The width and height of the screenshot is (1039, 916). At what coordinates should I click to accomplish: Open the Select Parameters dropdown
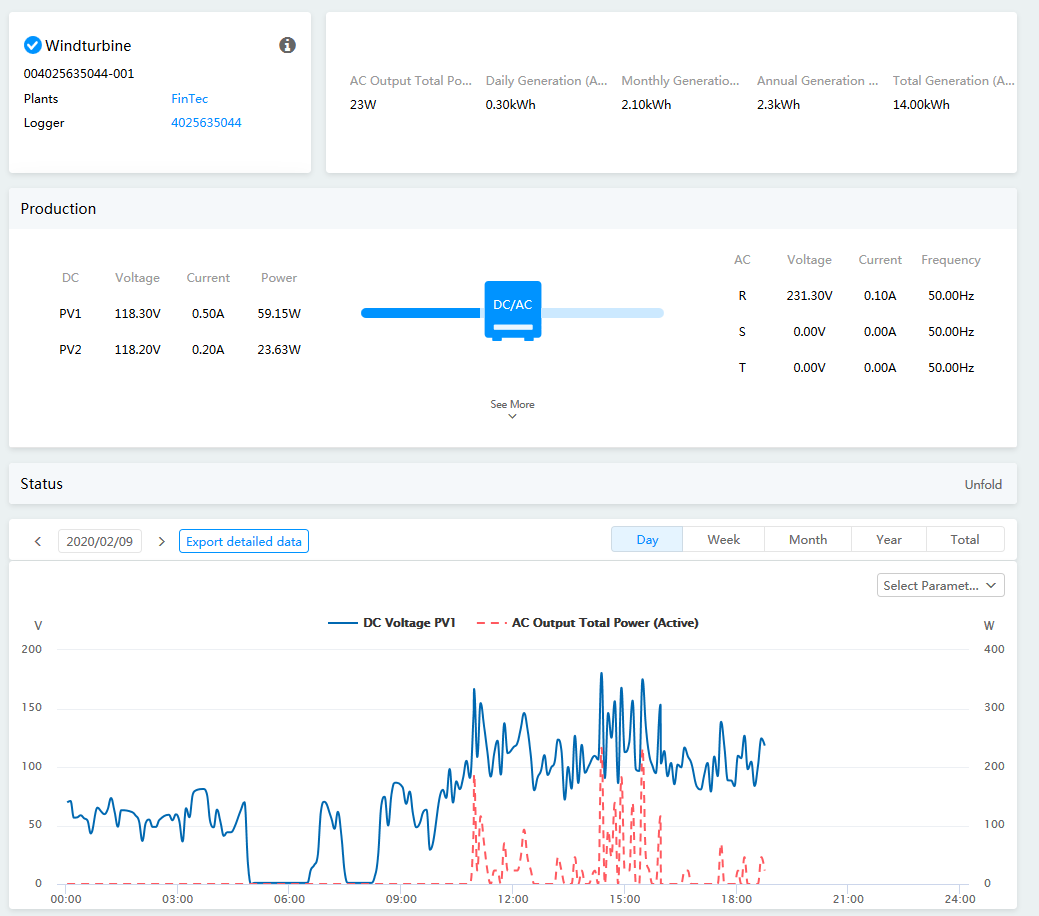[940, 586]
